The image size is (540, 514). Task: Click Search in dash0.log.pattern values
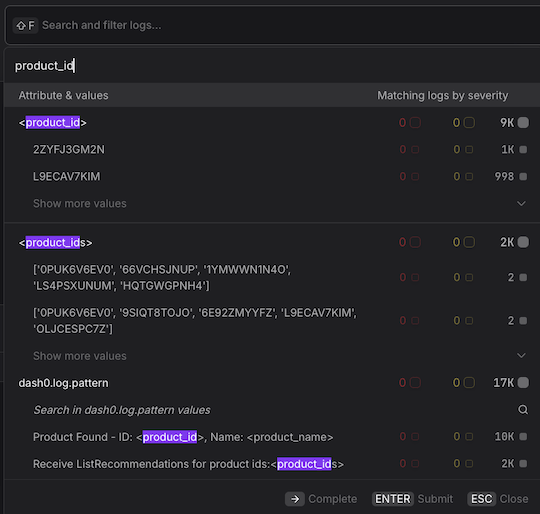[122, 410]
